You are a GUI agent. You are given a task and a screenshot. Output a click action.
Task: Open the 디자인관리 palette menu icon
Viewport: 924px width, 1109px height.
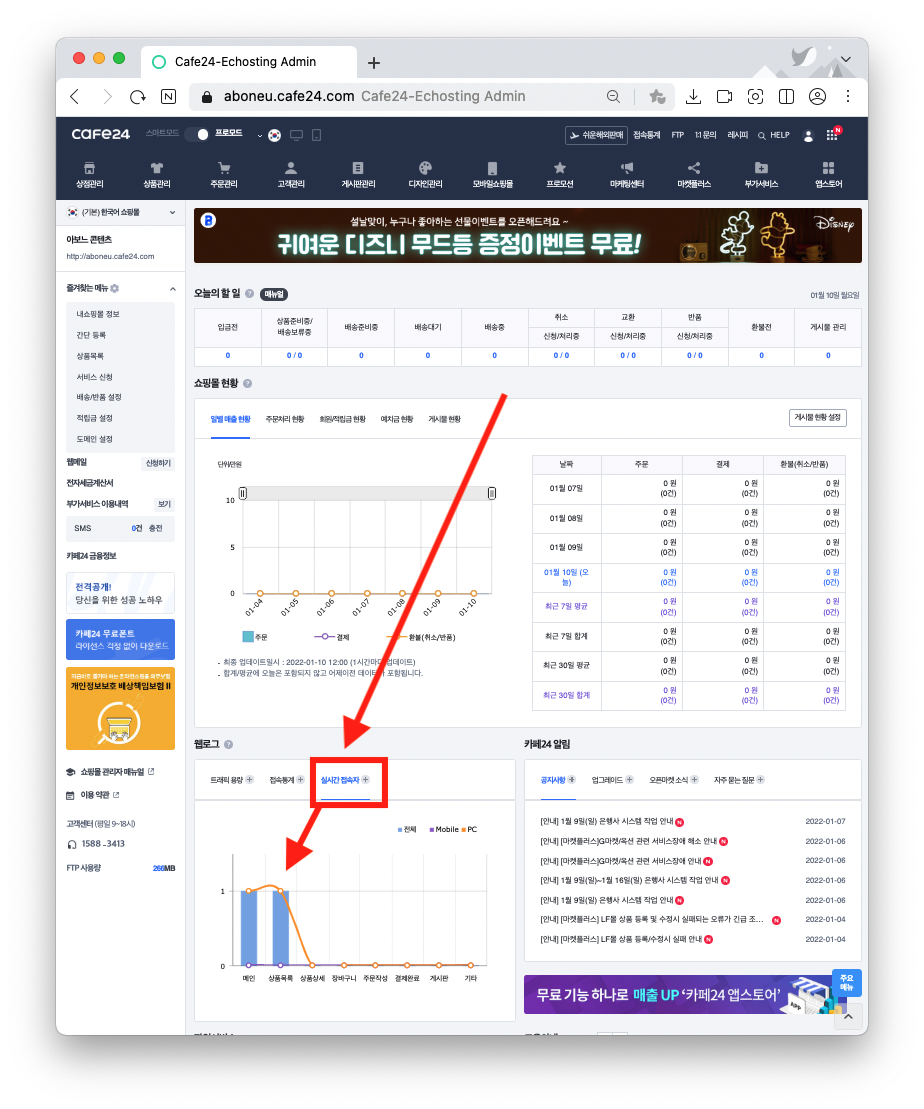425,168
